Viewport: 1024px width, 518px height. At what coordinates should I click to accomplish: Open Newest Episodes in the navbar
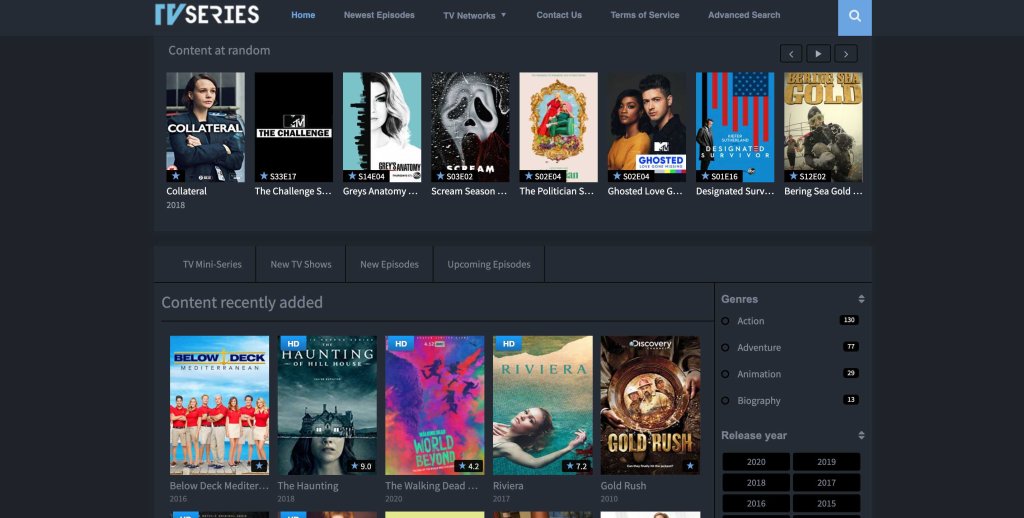tap(379, 14)
